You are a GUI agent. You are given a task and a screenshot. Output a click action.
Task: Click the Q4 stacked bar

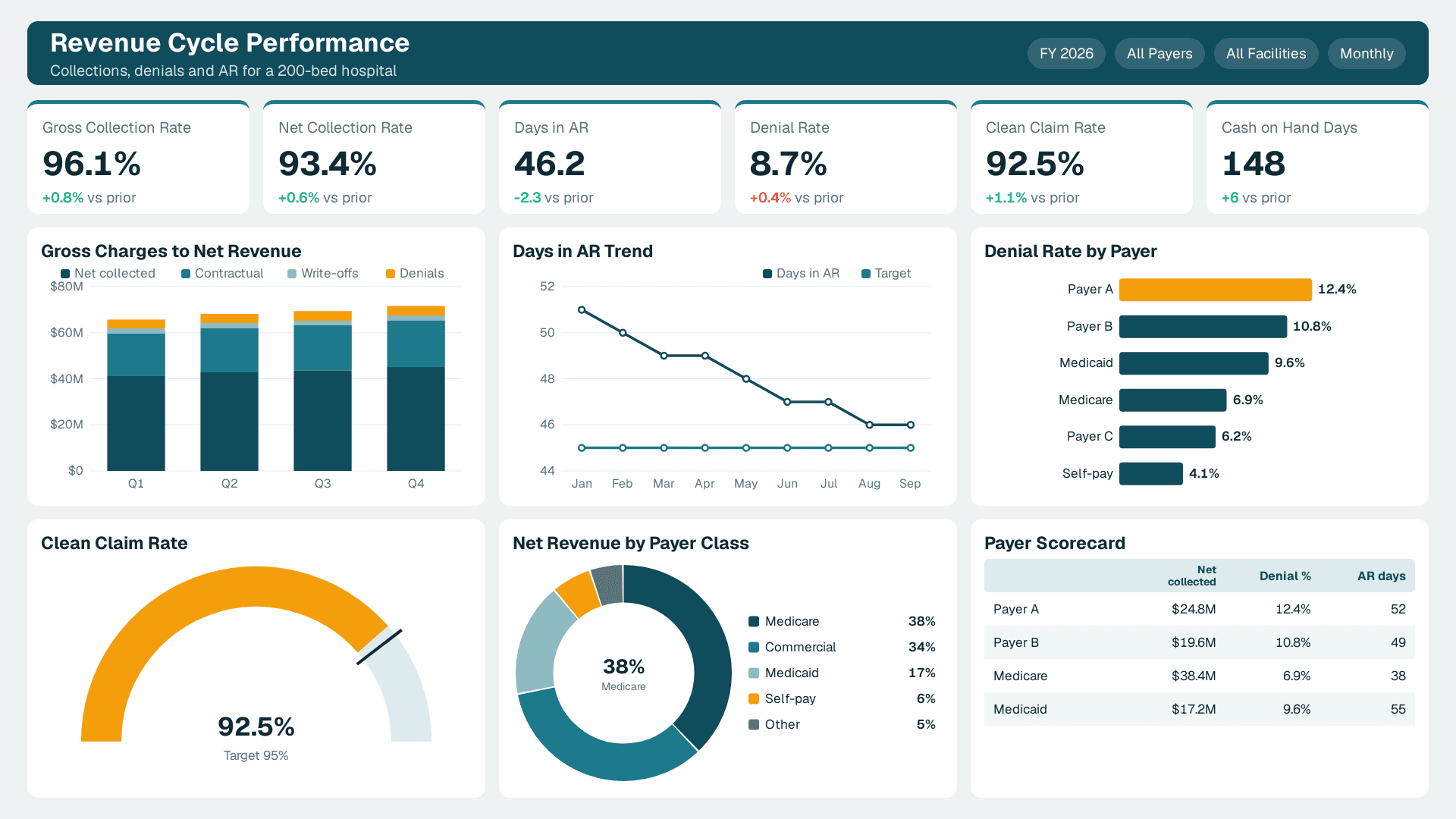point(416,388)
